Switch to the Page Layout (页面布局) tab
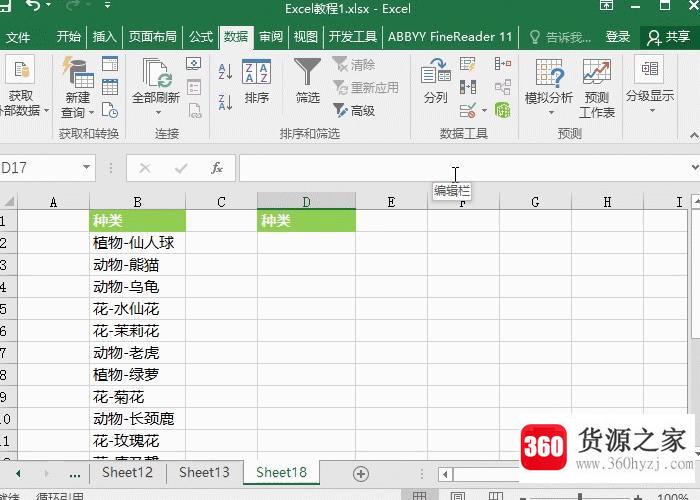Viewport: 700px width, 500px height. (153, 37)
